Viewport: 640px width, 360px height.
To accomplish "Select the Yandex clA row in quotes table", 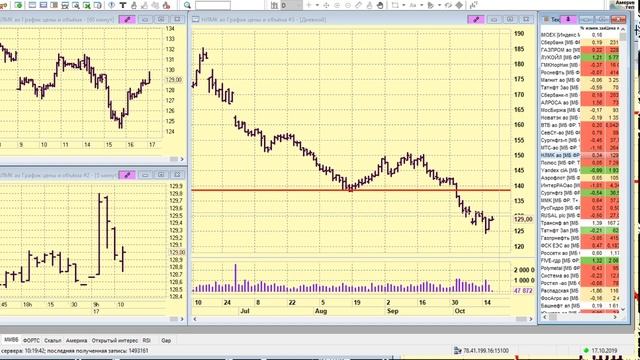I will (580, 170).
